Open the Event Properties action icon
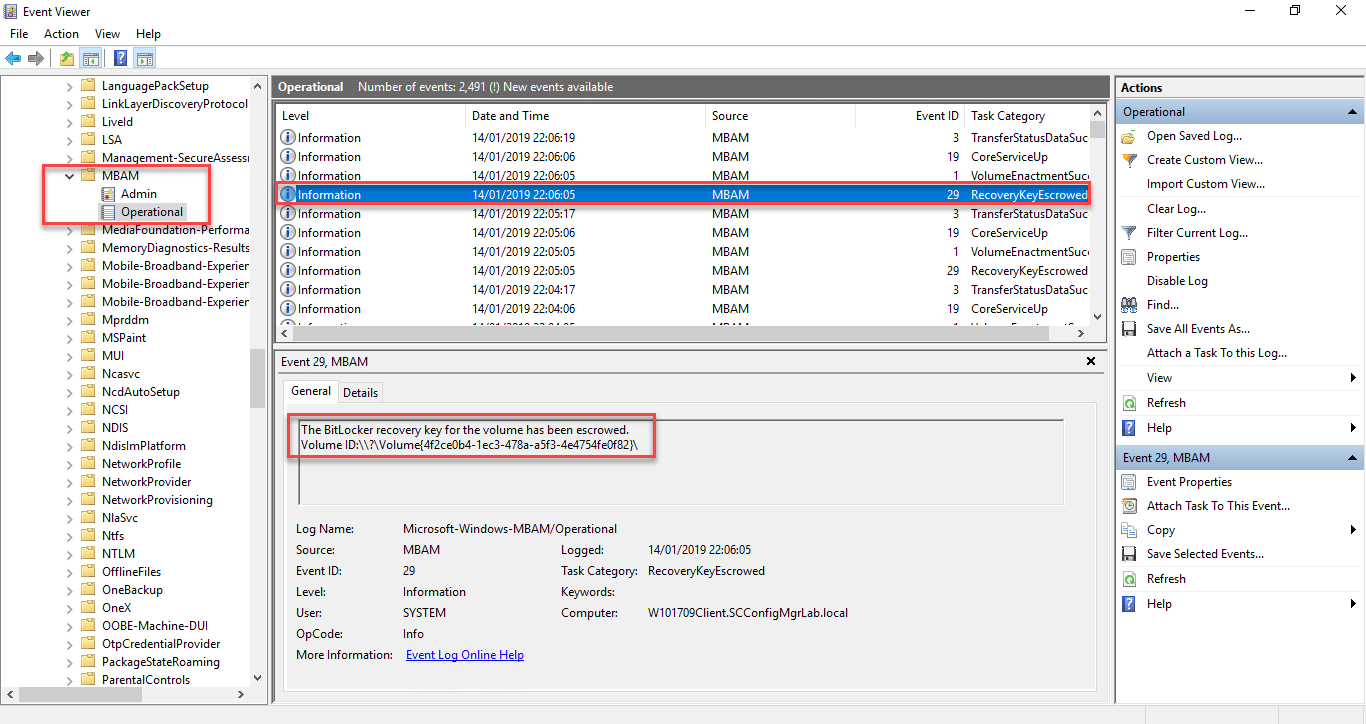The height and width of the screenshot is (724, 1366). [x=1129, y=482]
